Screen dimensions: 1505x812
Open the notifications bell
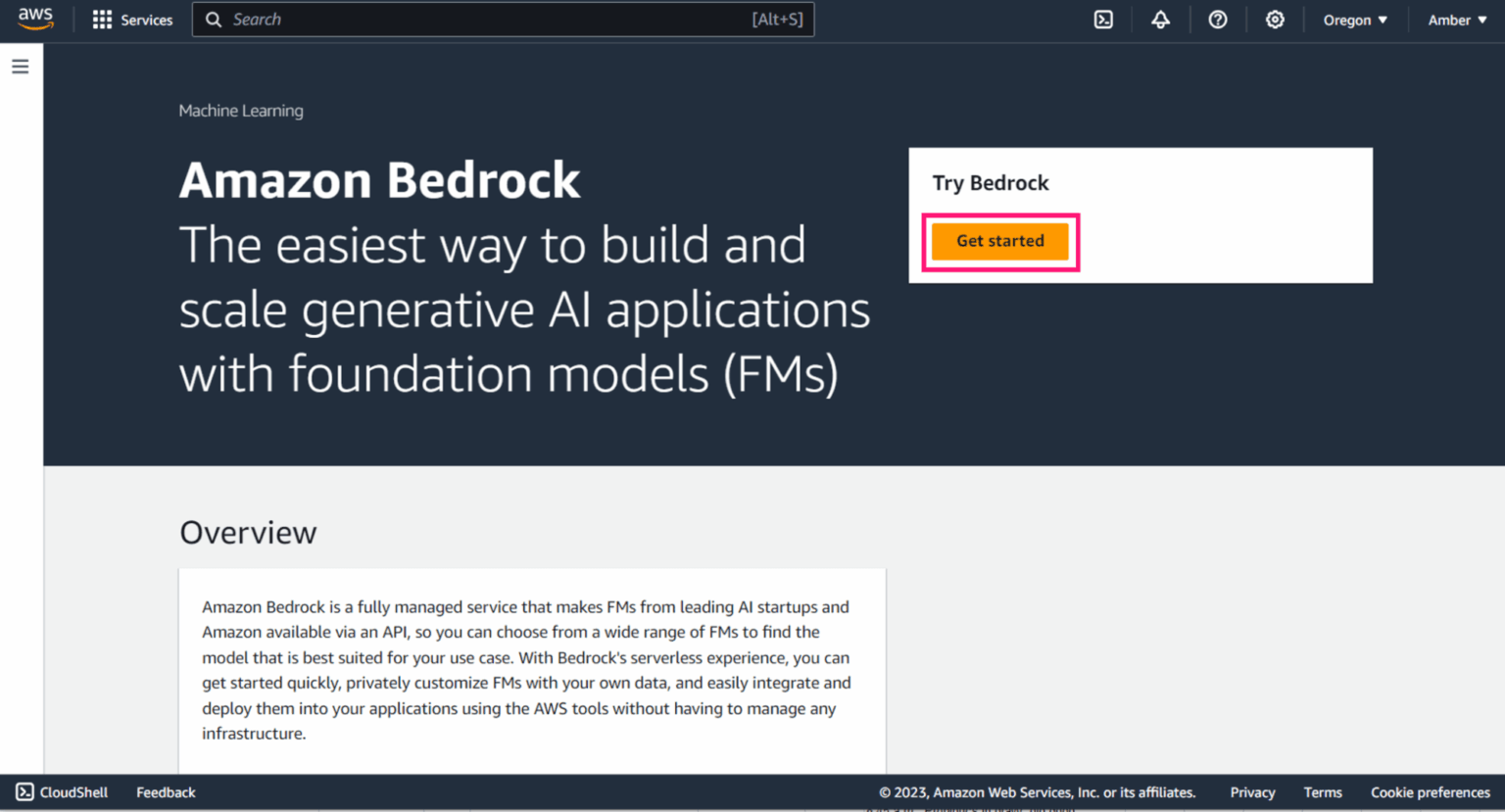pos(1160,20)
